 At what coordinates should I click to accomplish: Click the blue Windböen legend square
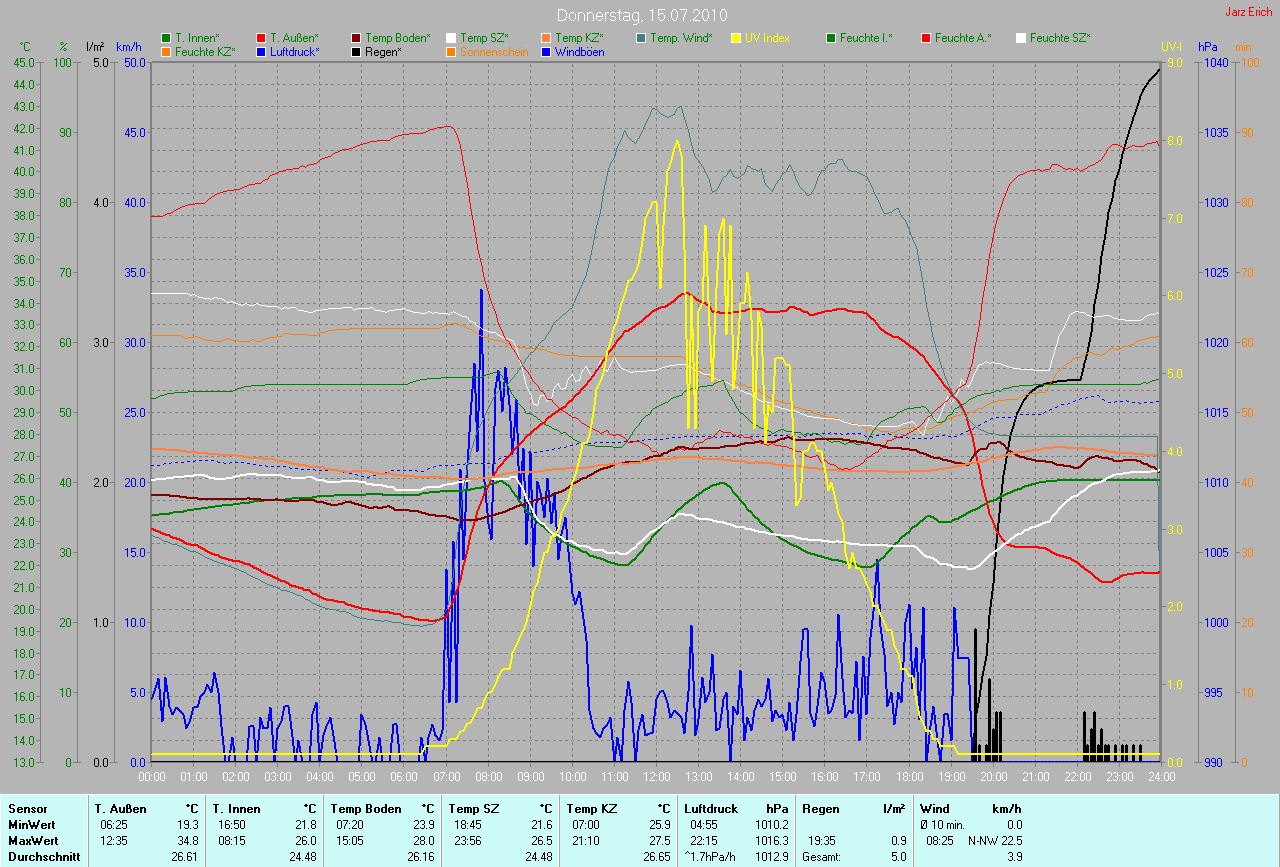pyautogui.click(x=546, y=52)
